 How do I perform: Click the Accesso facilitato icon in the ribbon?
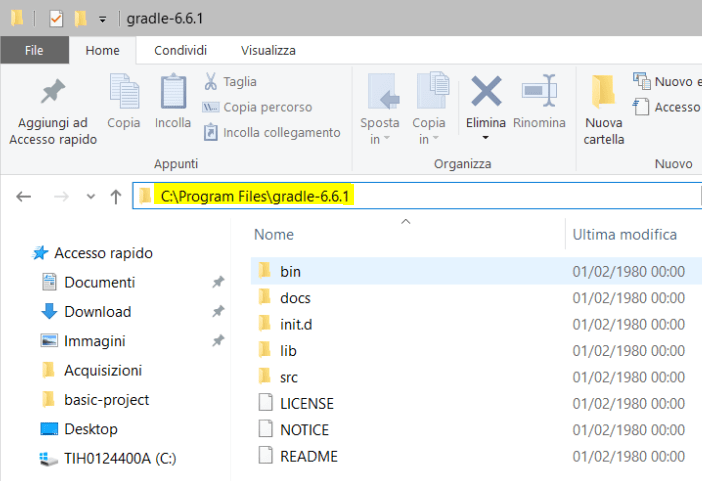(641, 107)
